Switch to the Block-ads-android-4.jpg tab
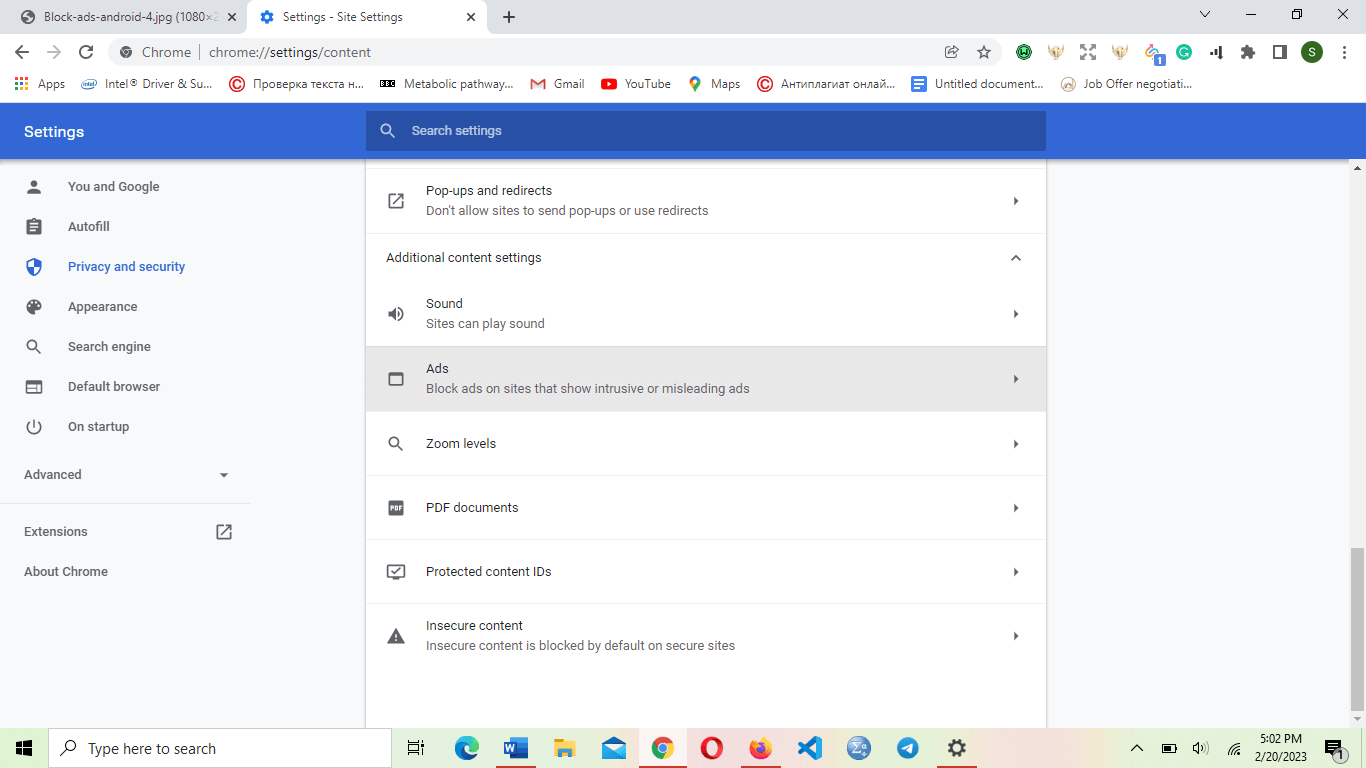The height and width of the screenshot is (768, 1366). pos(125,17)
